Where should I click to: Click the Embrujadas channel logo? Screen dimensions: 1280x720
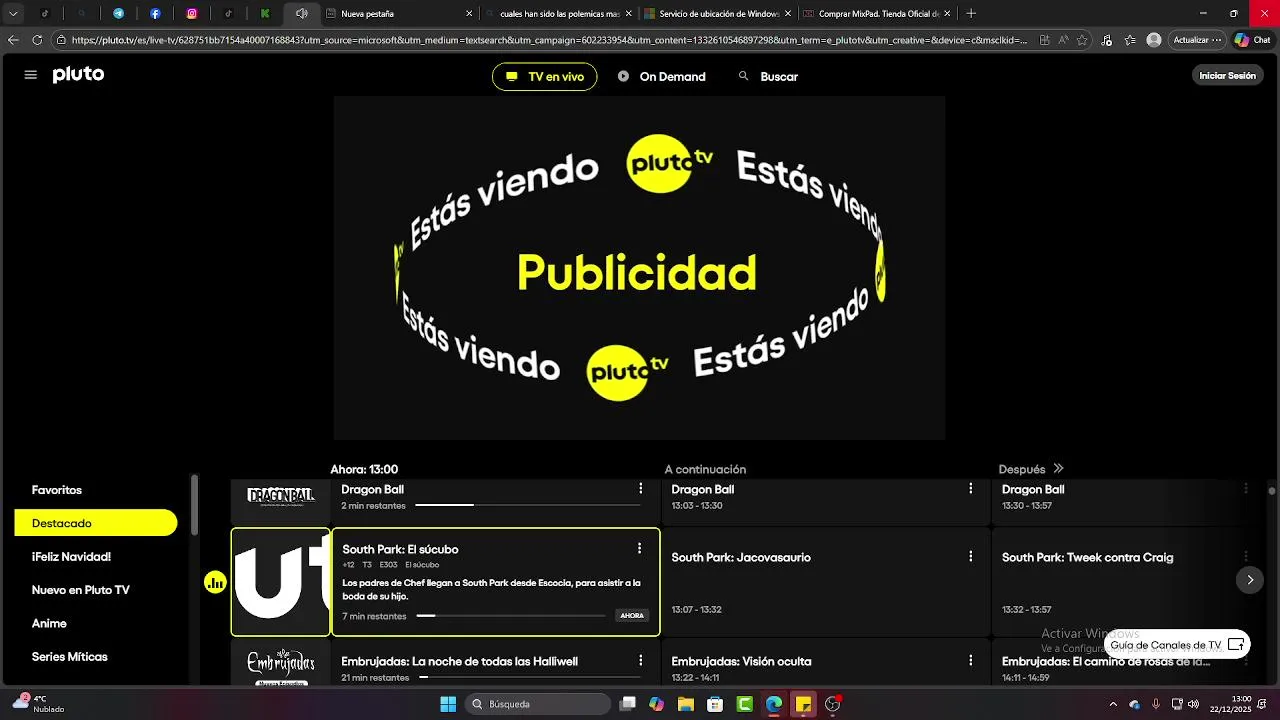[281, 667]
